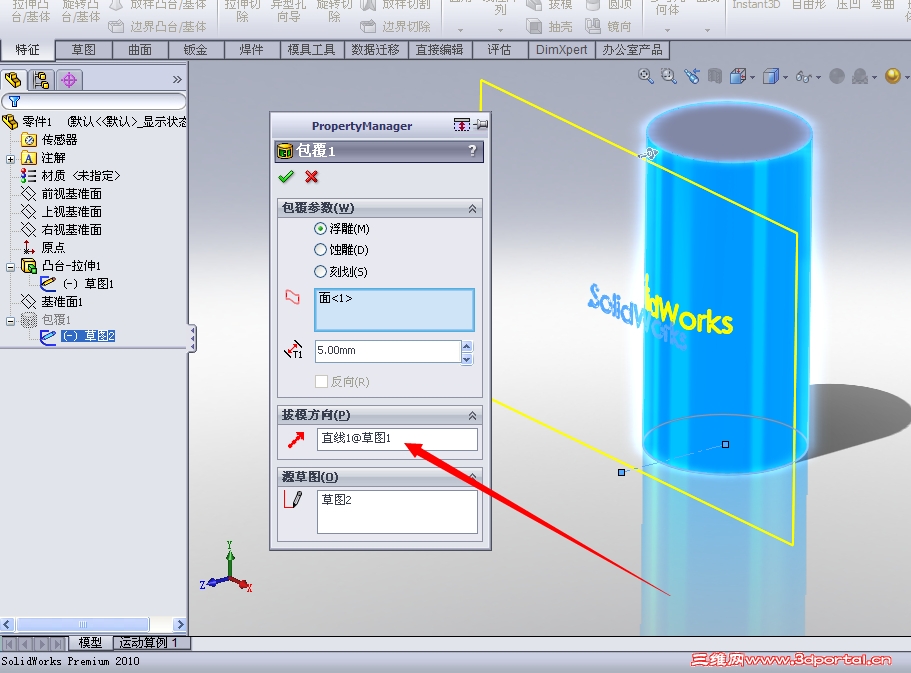The image size is (911, 673).
Task: Switch to the 钣金 tab
Action: tap(195, 50)
